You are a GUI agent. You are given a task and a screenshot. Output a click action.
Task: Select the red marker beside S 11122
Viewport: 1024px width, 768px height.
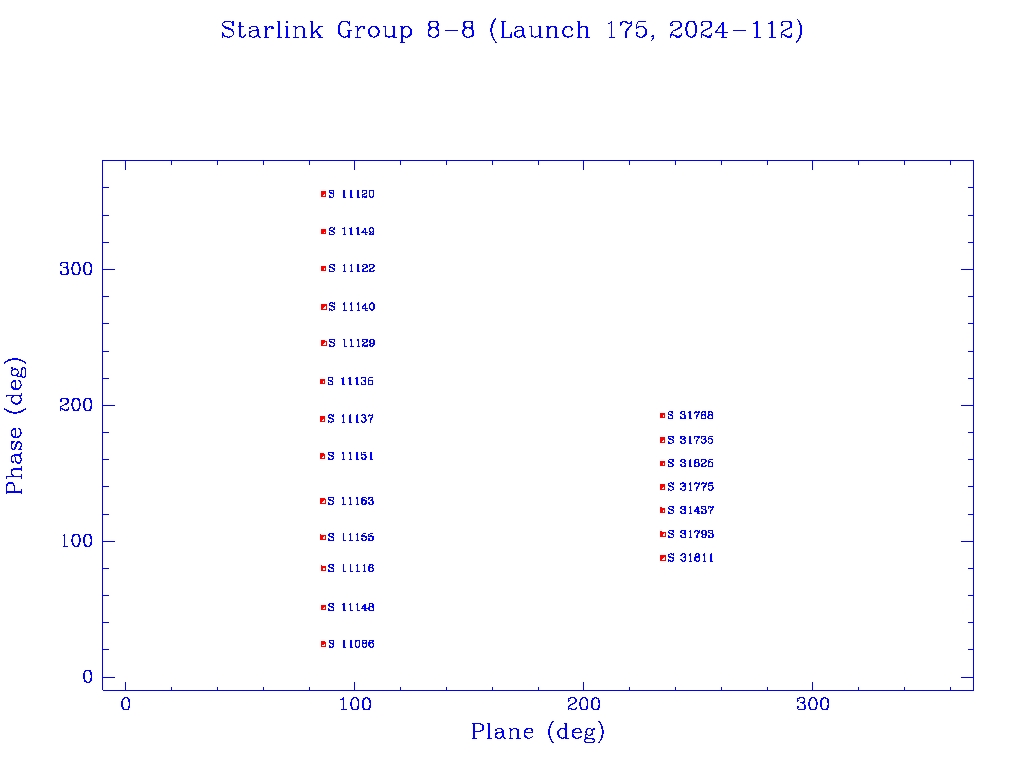[x=323, y=268]
